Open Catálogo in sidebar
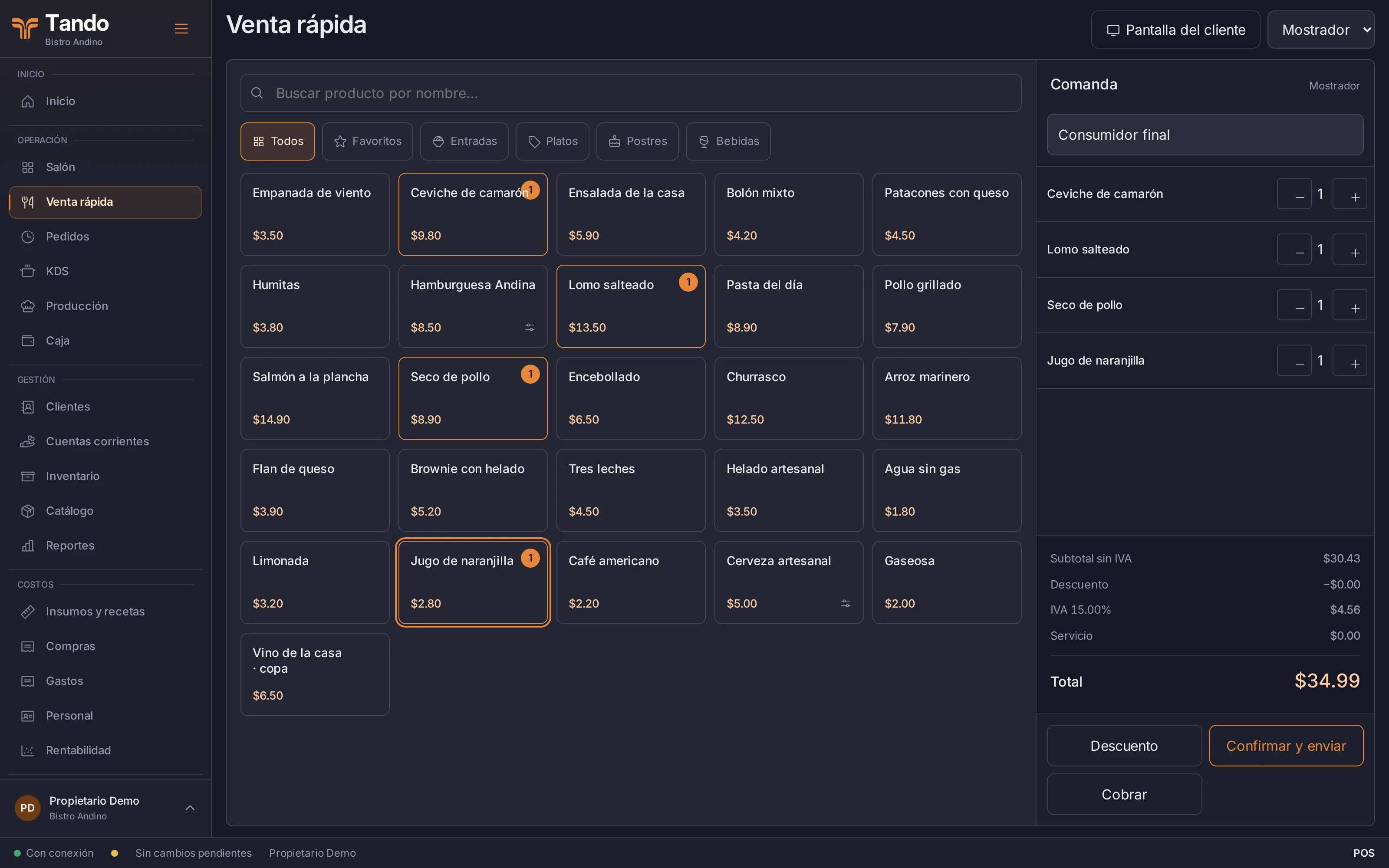The image size is (1389, 868). click(x=105, y=511)
